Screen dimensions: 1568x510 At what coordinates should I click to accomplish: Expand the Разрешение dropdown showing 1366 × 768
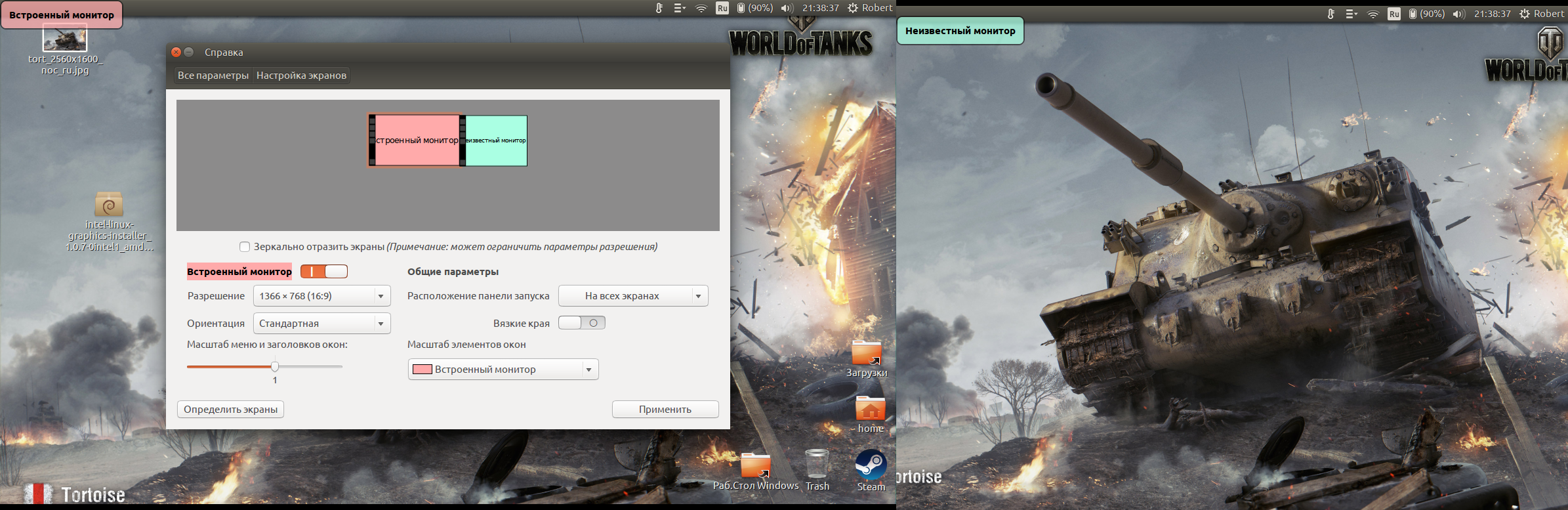coord(321,296)
